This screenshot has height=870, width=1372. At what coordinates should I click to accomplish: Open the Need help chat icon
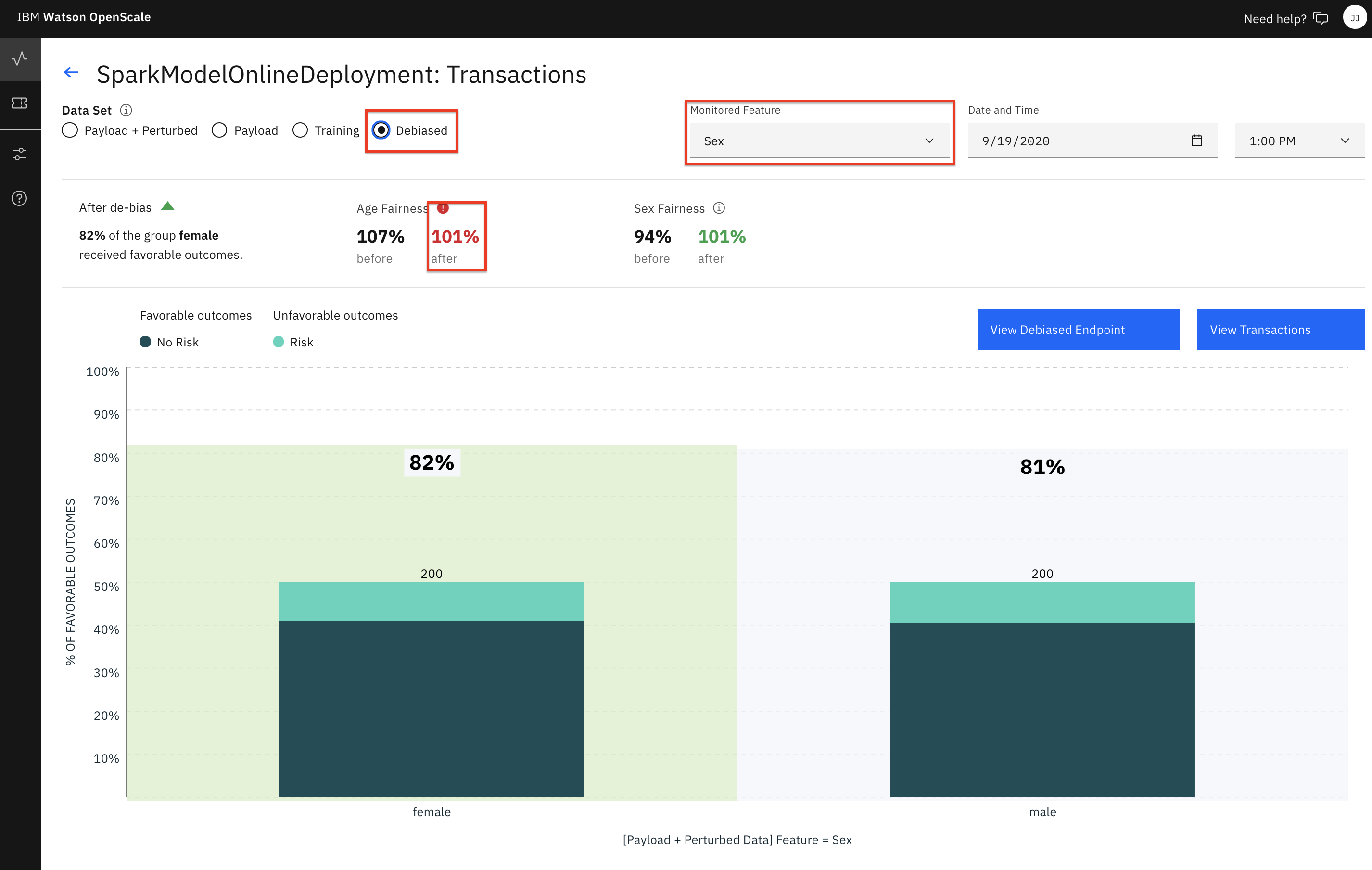click(x=1321, y=18)
